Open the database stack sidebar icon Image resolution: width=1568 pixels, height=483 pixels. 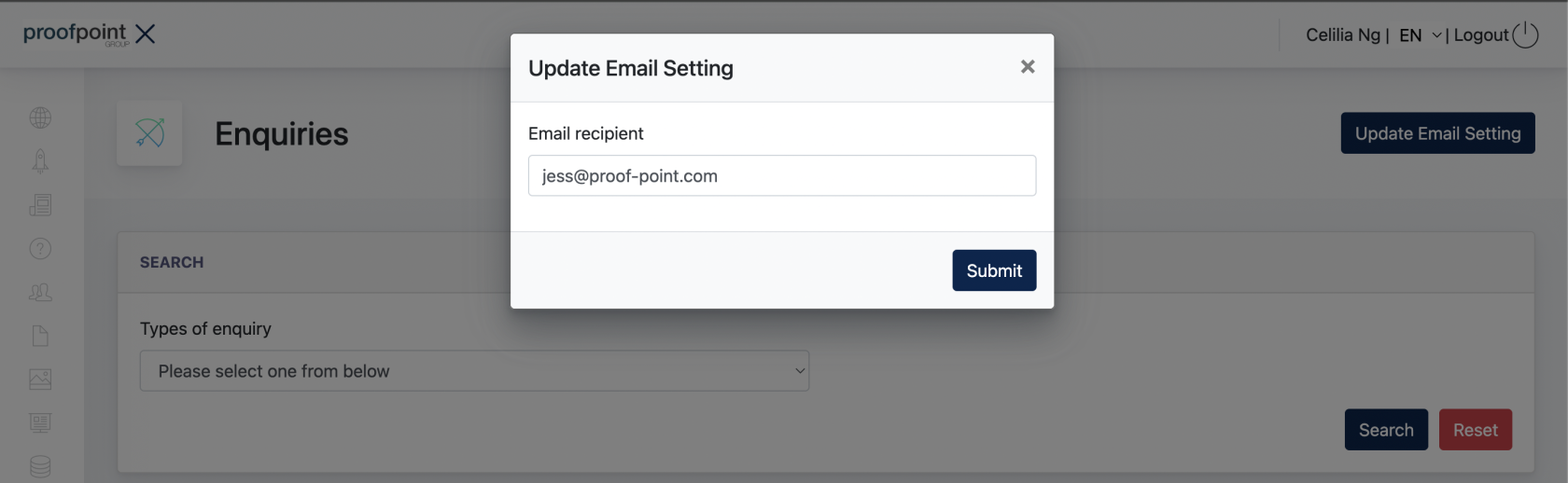point(40,466)
